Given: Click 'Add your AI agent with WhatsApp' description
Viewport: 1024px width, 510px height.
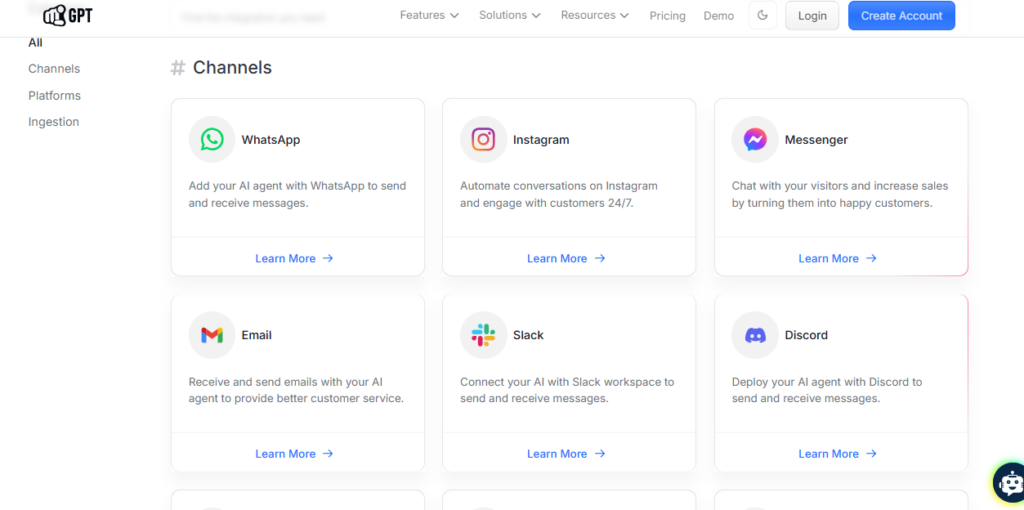Looking at the screenshot, I should tap(297, 195).
